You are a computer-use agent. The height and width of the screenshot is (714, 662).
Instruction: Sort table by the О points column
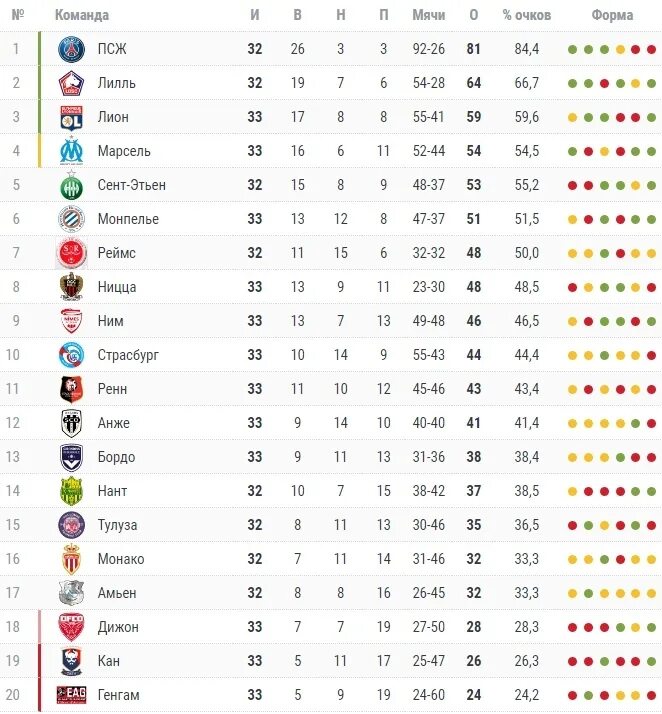click(474, 15)
